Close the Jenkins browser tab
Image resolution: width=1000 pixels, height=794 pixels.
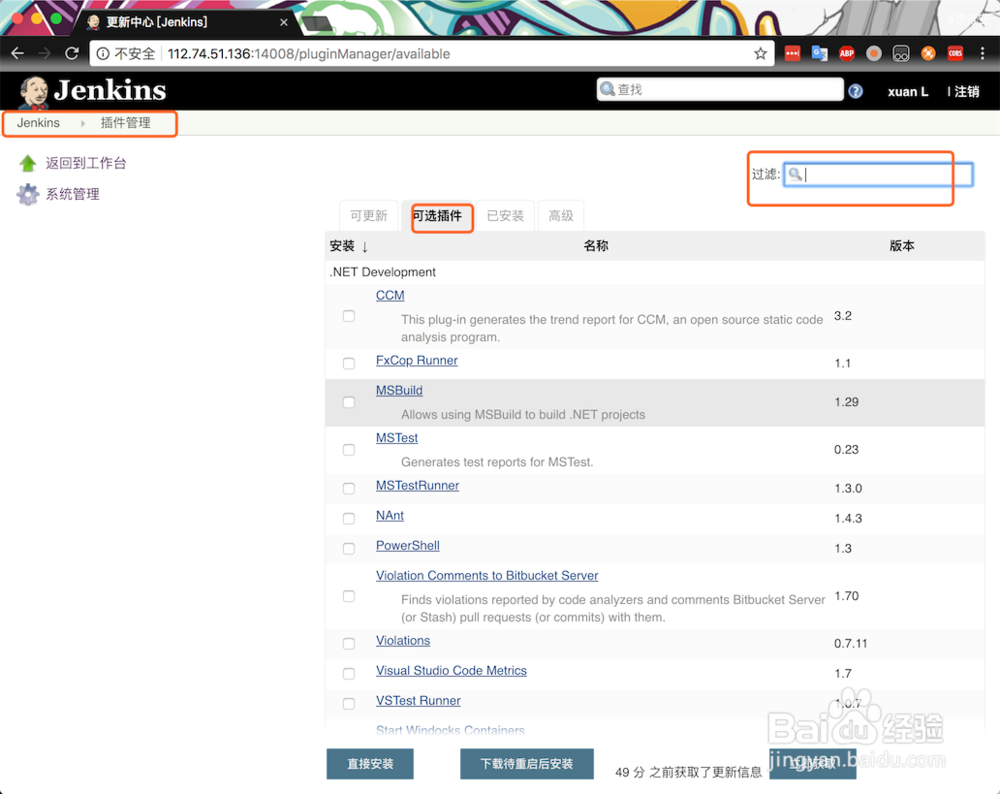(x=284, y=22)
